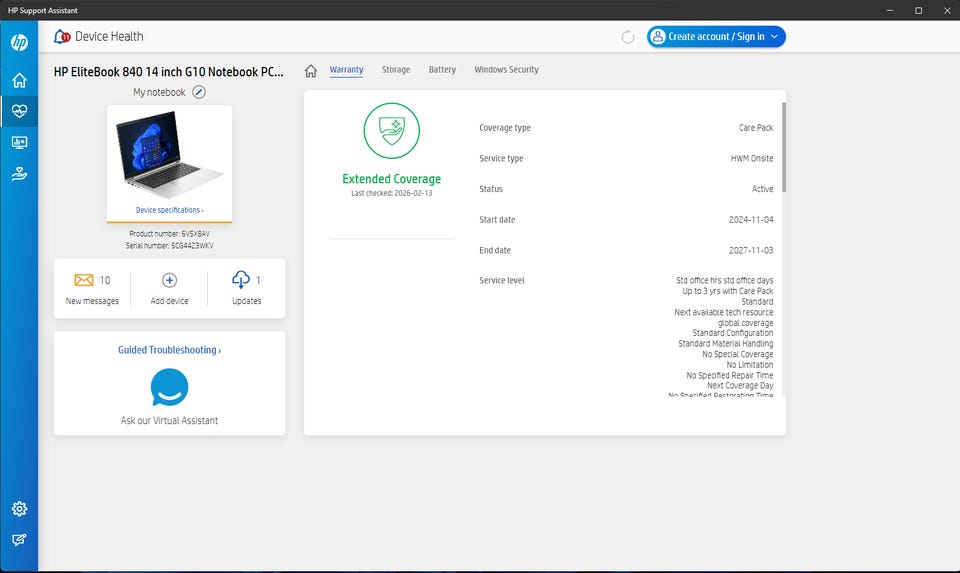960x573 pixels.
Task: Open Settings gear in sidebar
Action: tap(19, 509)
